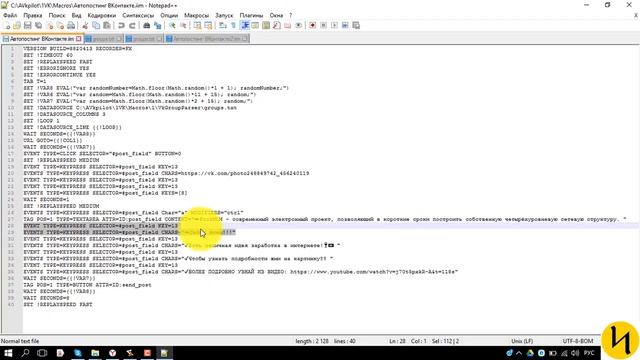Toggle word wrap in the toolbar

pos(222,25)
